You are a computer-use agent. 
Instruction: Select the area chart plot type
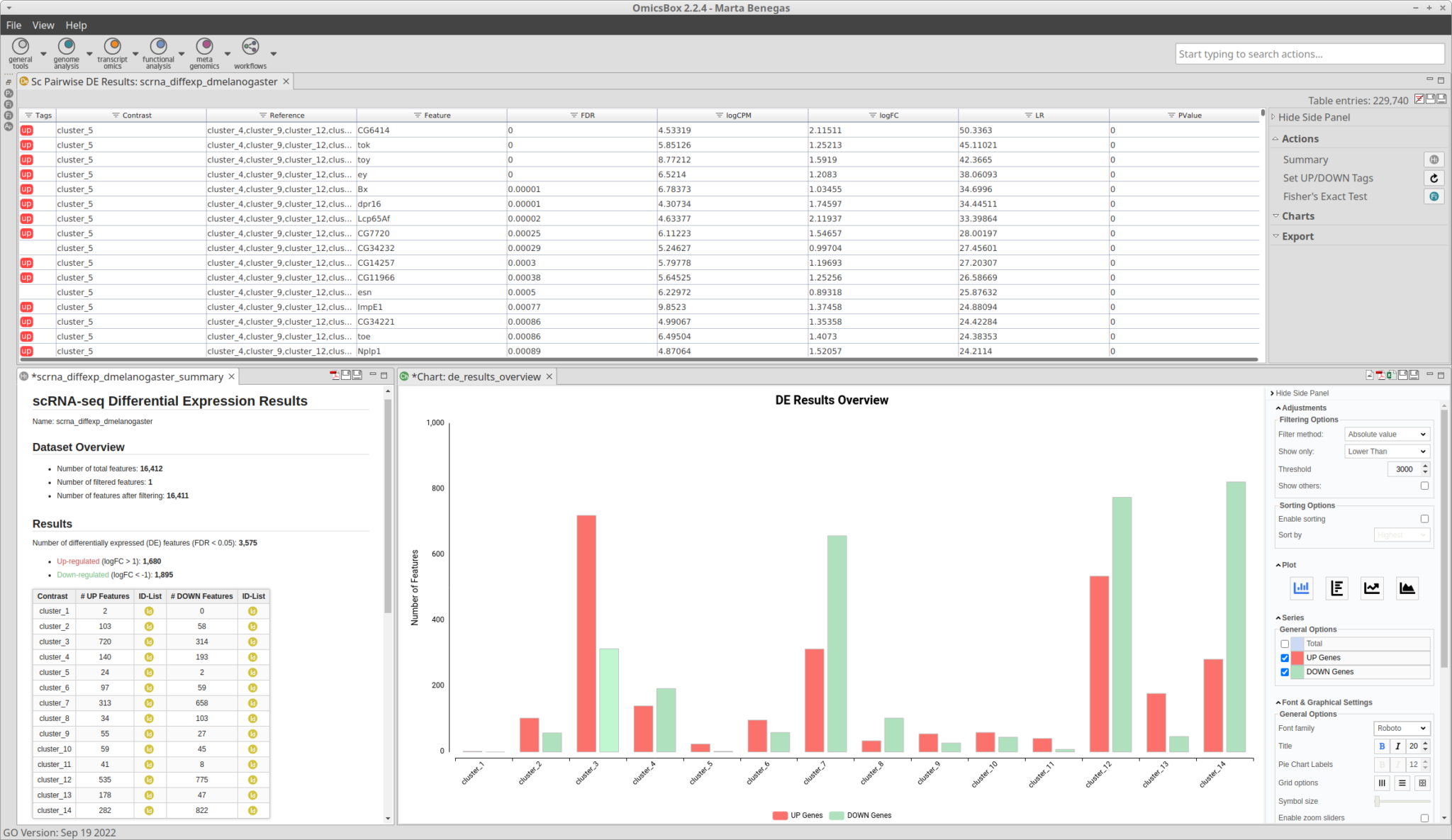[x=1406, y=588]
